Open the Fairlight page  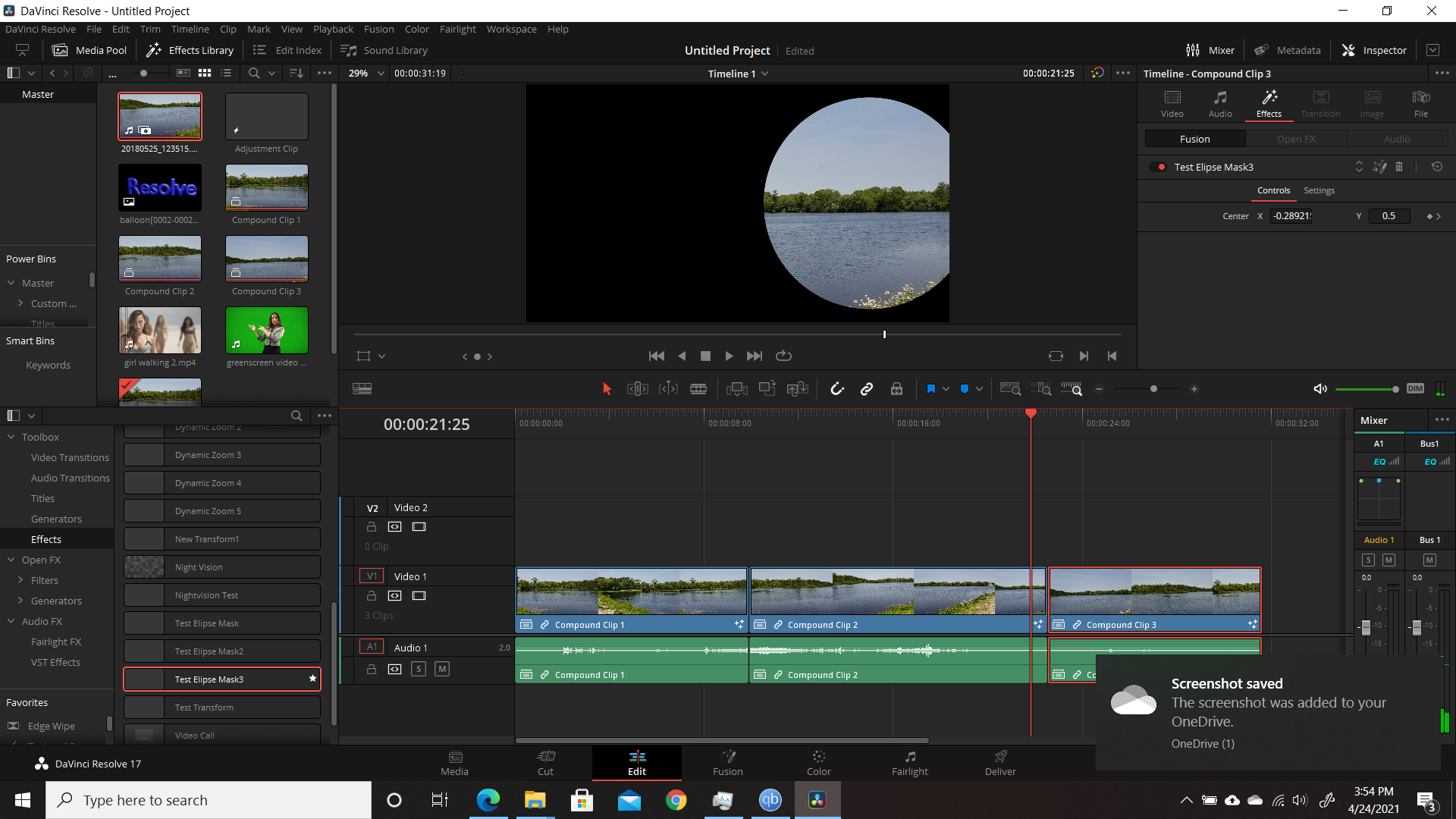(x=910, y=763)
